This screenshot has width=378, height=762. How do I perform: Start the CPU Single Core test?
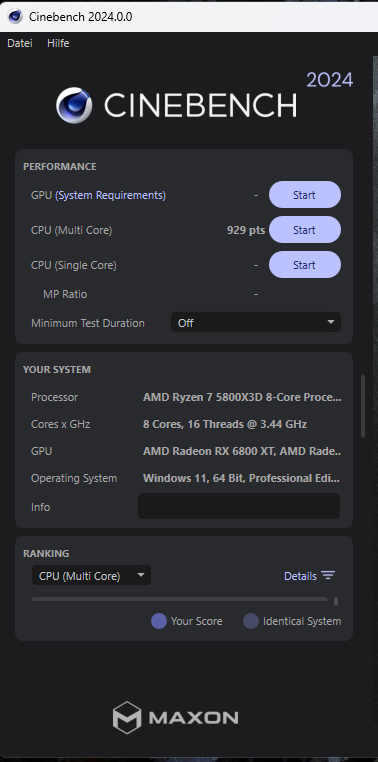[x=305, y=265]
